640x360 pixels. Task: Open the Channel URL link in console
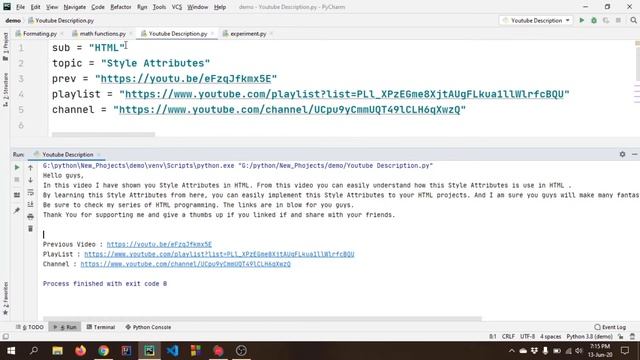[x=185, y=264]
